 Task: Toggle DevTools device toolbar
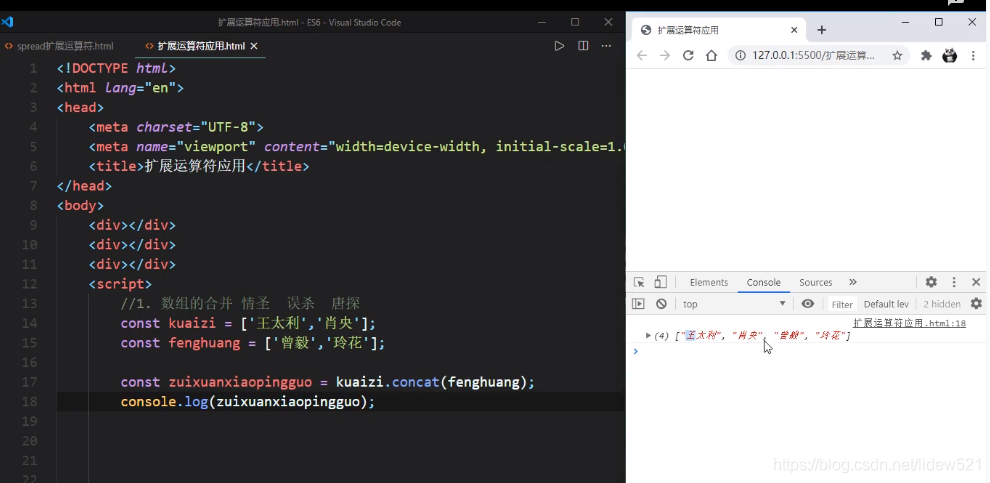coord(660,282)
